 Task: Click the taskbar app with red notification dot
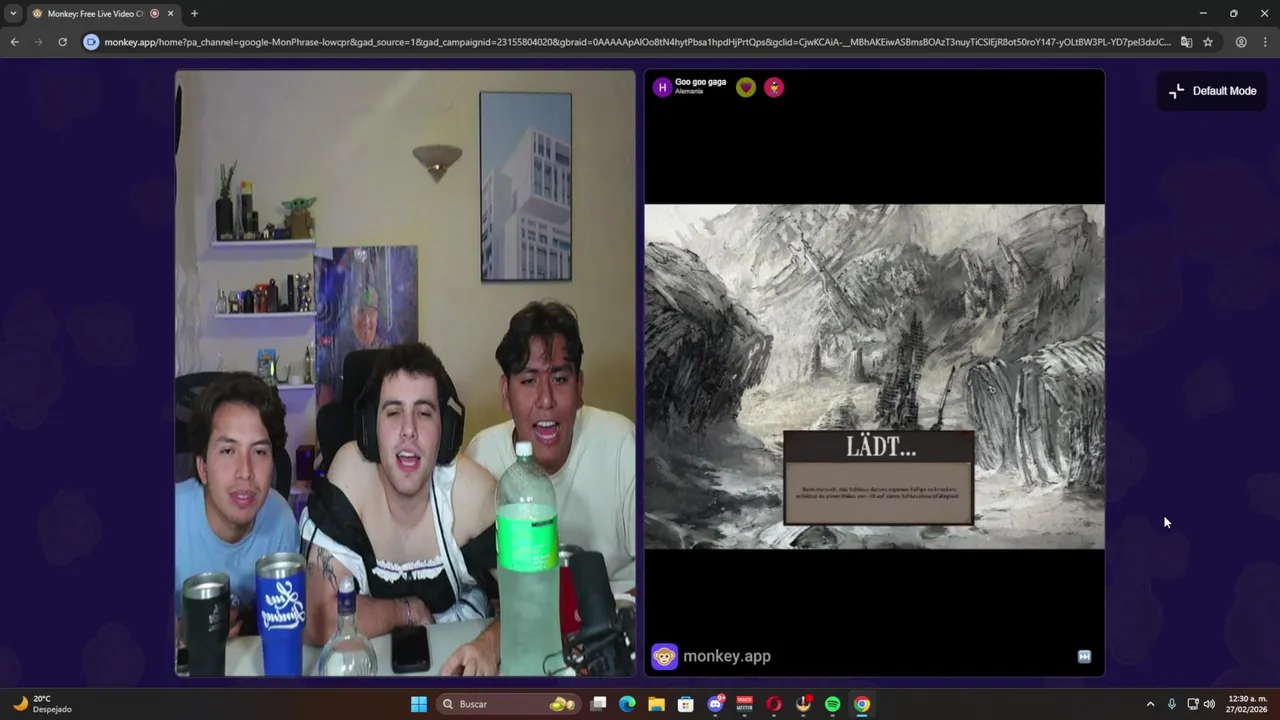[x=803, y=704]
